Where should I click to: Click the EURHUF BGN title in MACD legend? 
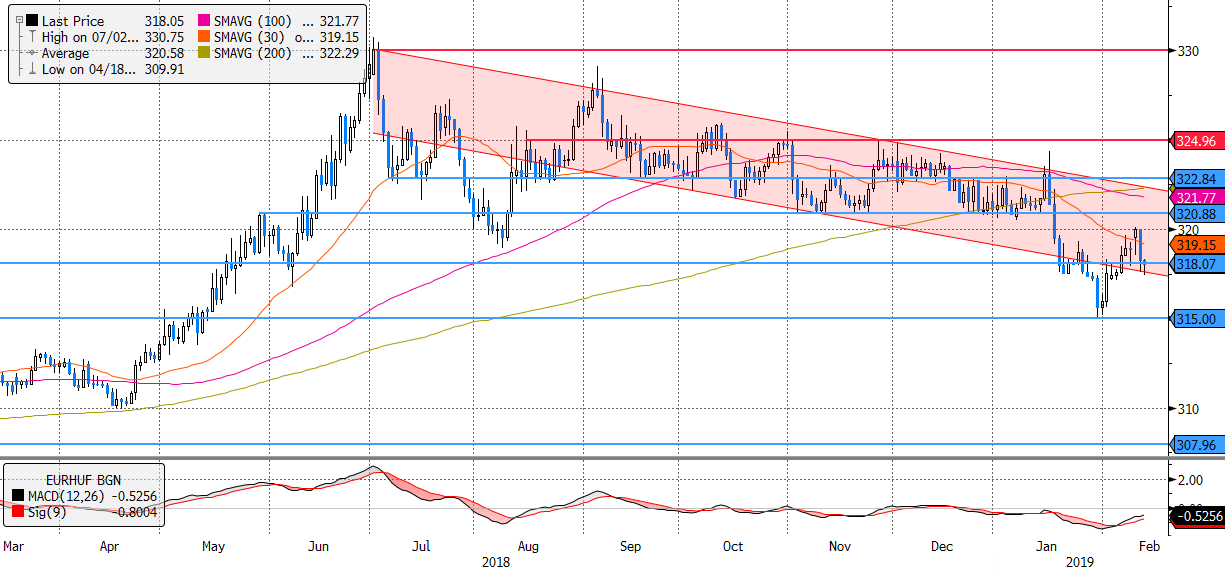click(84, 478)
